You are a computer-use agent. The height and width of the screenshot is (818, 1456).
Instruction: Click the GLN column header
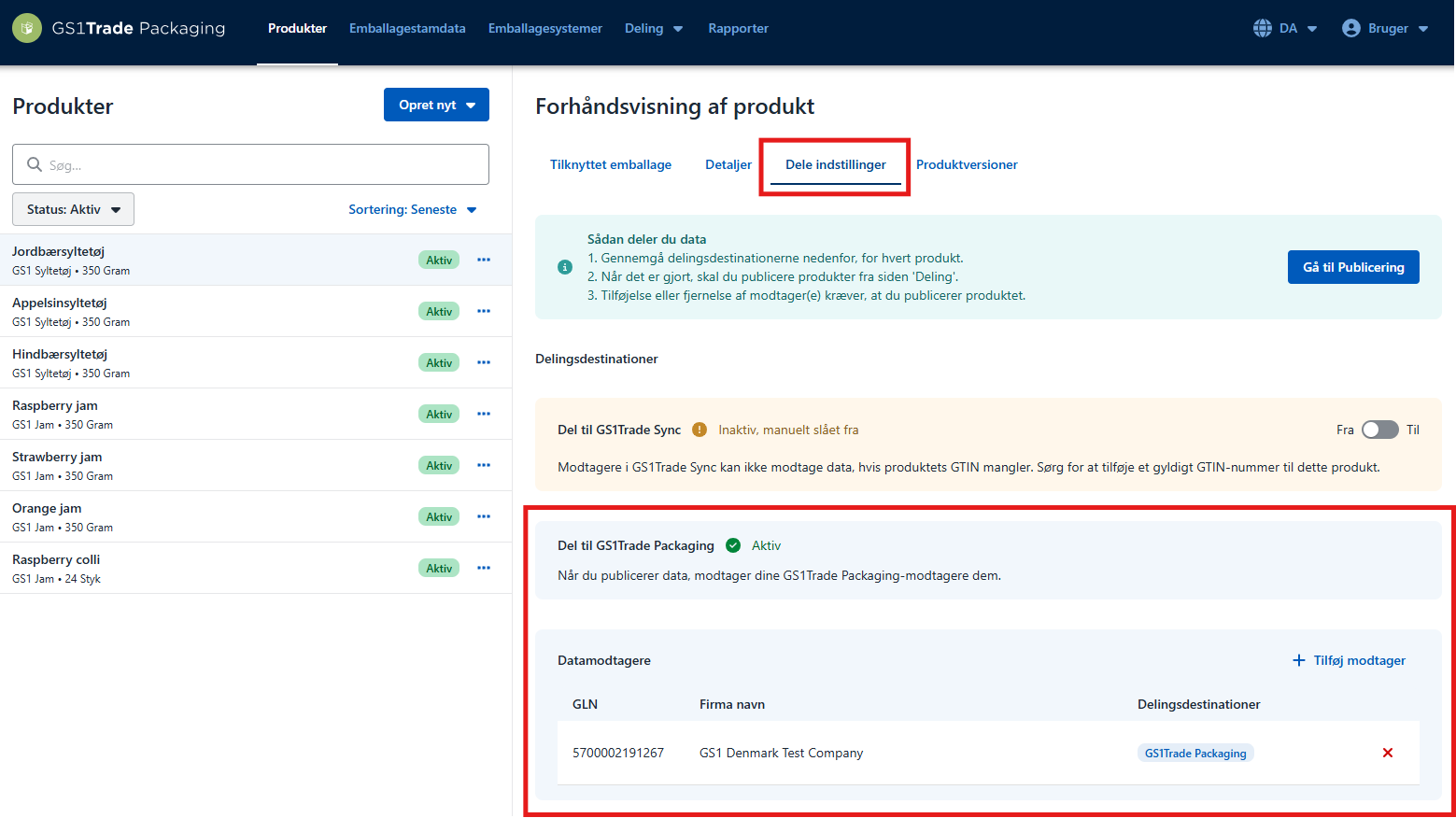tap(585, 704)
